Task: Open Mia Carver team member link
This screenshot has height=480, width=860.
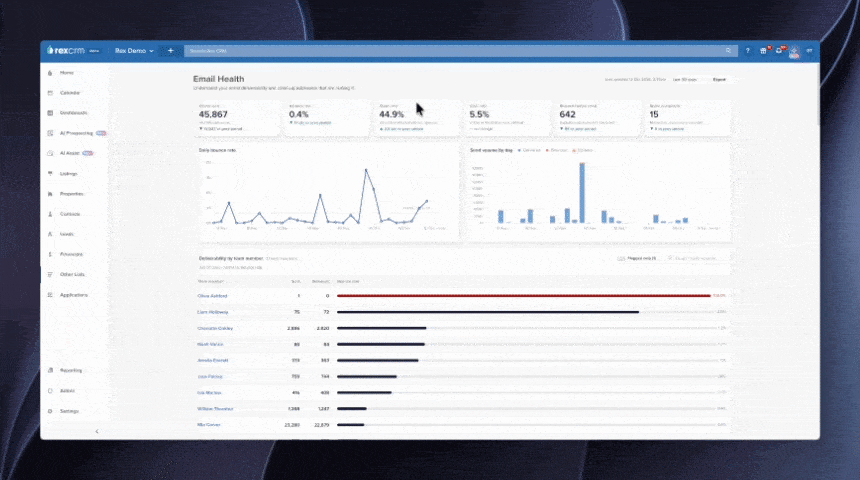Action: (x=208, y=425)
